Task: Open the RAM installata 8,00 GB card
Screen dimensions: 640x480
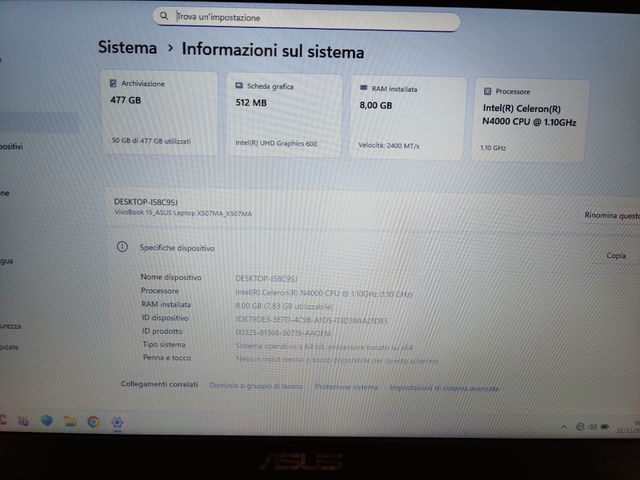Action: (408, 118)
